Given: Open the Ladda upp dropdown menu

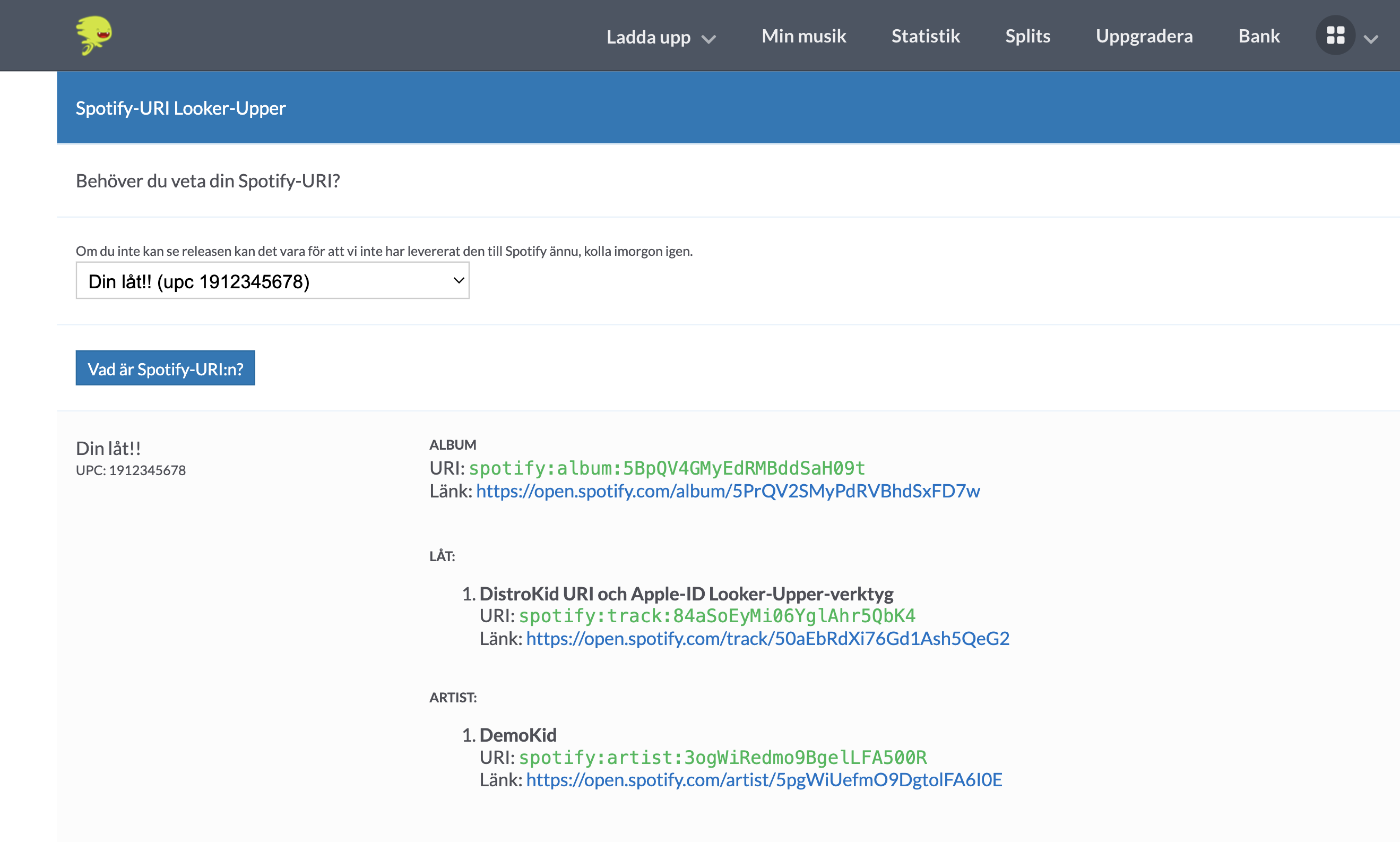Looking at the screenshot, I should tap(661, 37).
